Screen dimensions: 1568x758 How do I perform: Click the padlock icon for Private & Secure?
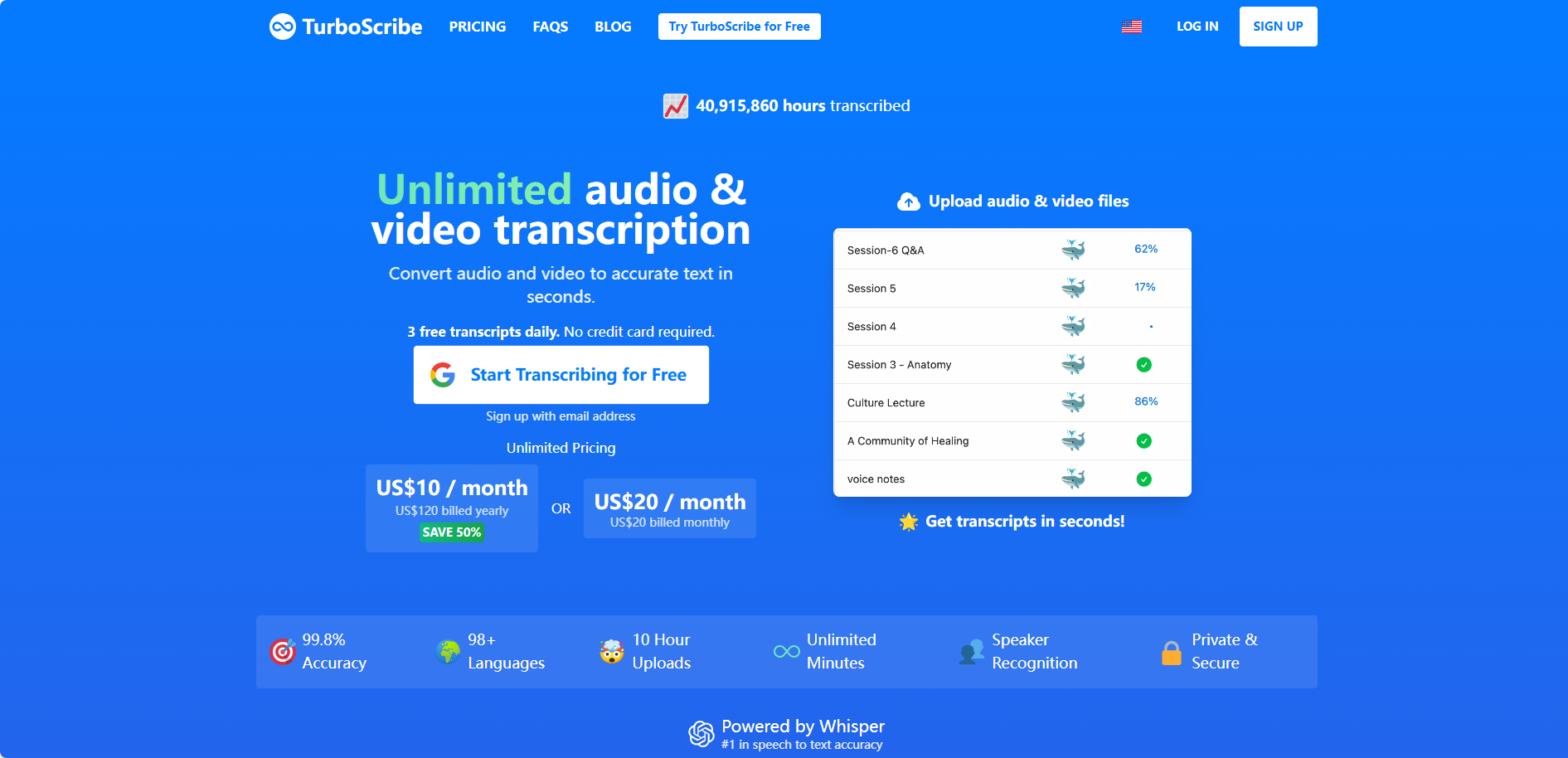click(1172, 653)
